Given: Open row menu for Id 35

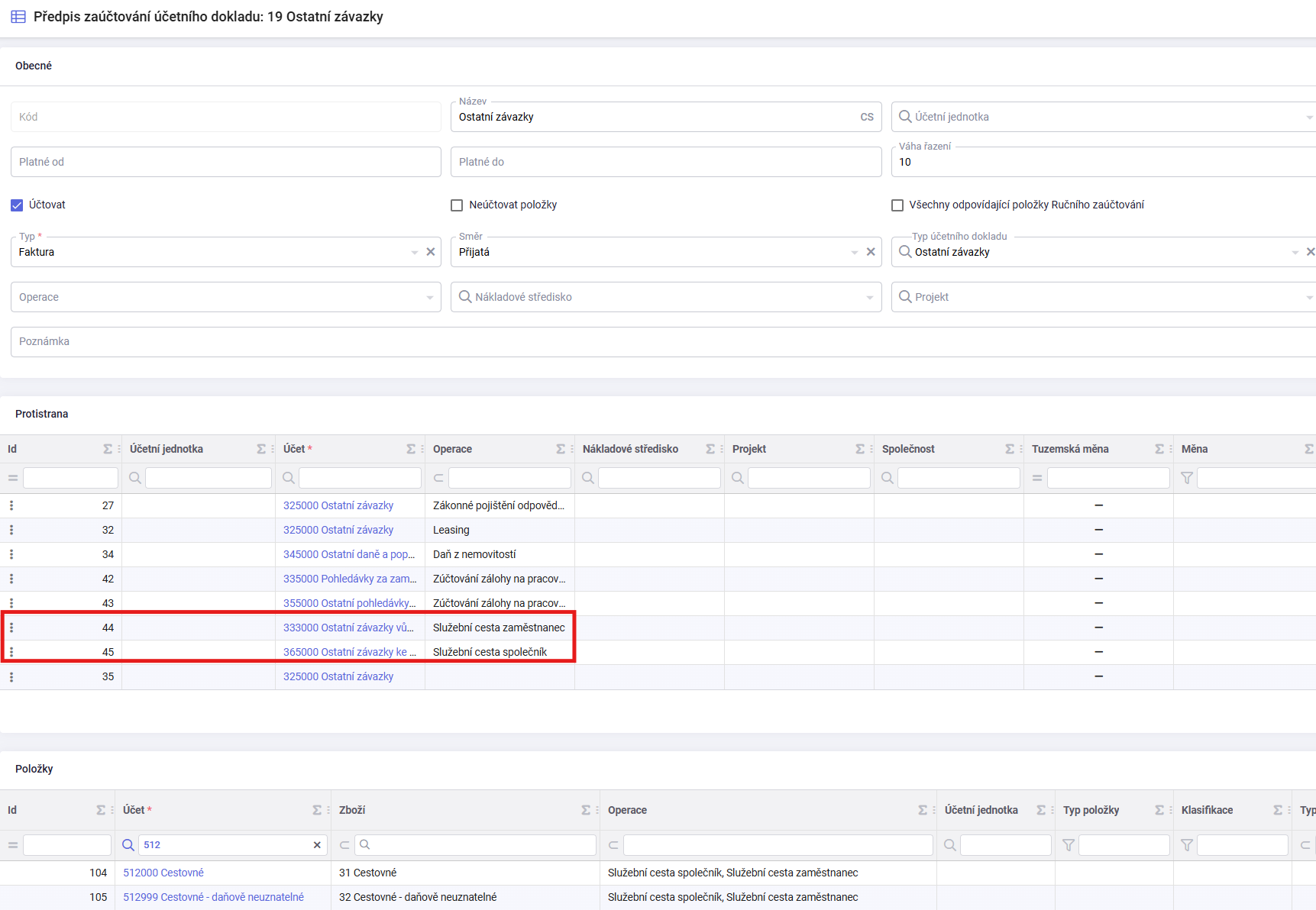Looking at the screenshot, I should [11, 676].
